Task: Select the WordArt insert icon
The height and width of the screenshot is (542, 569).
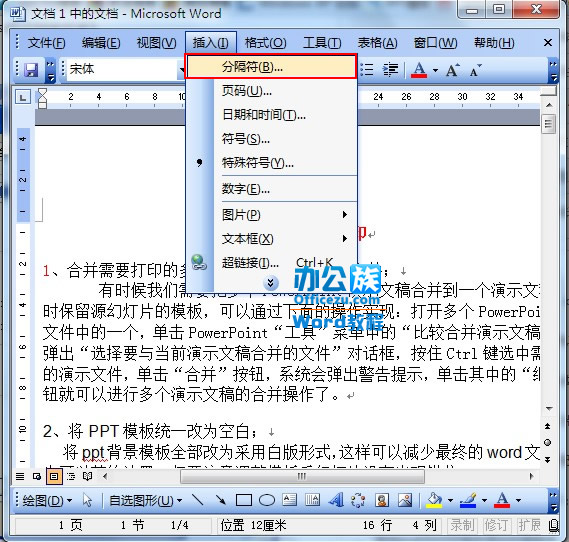Action: tap(336, 500)
